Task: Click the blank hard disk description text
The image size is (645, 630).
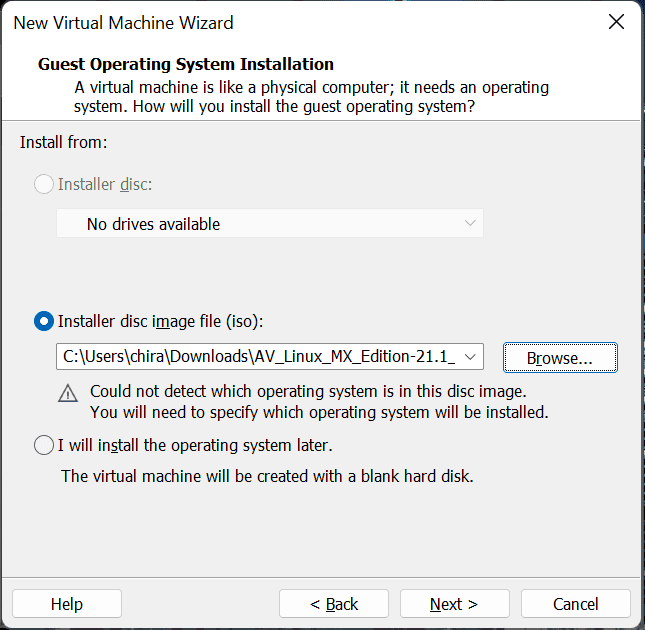Action: click(x=267, y=476)
